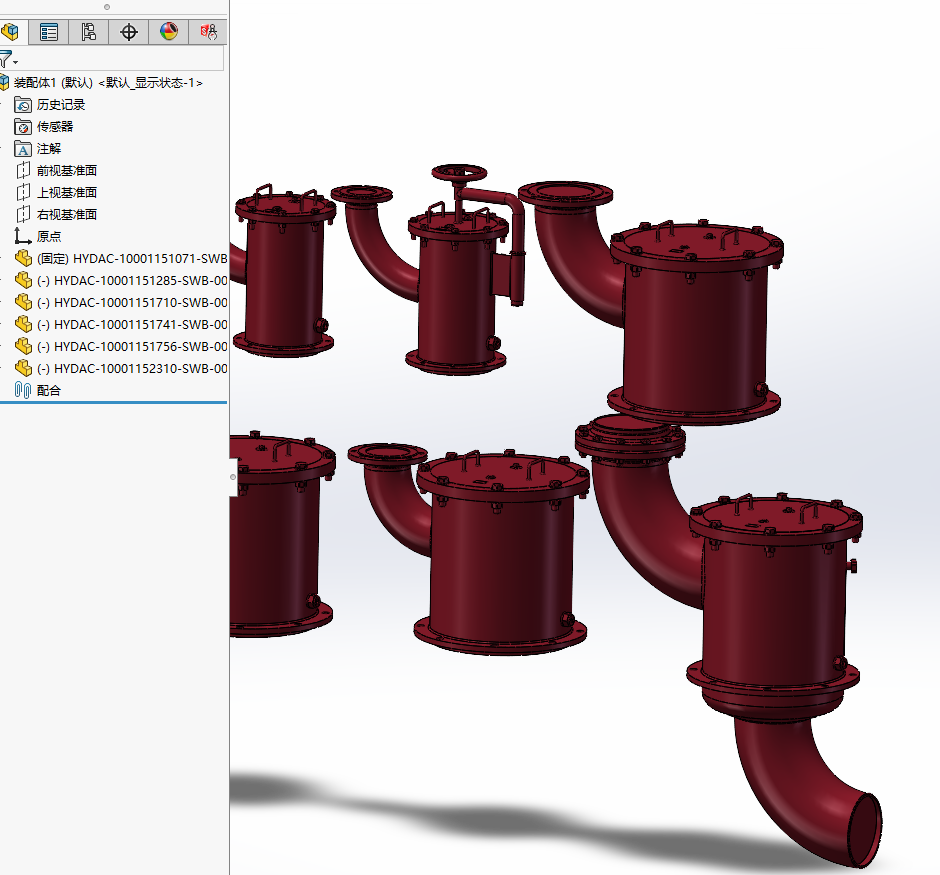Screen dimensions: 940x875
Task: Select the 原点 origin item
Action: [49, 237]
